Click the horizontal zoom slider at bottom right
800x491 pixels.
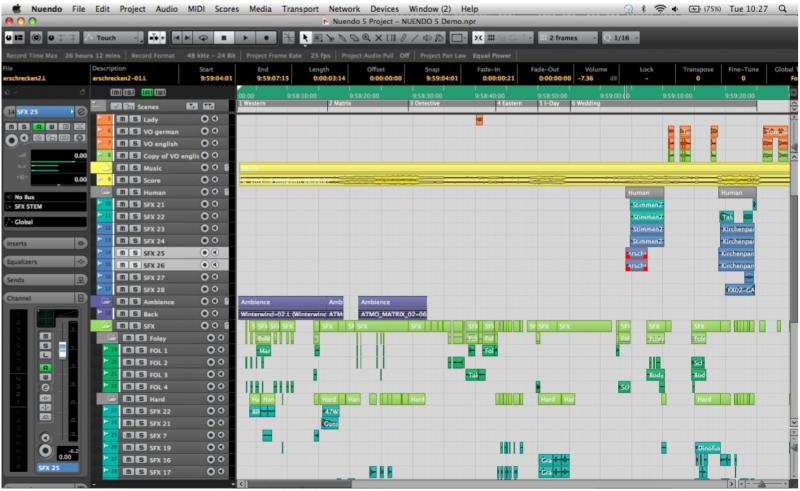tap(762, 483)
